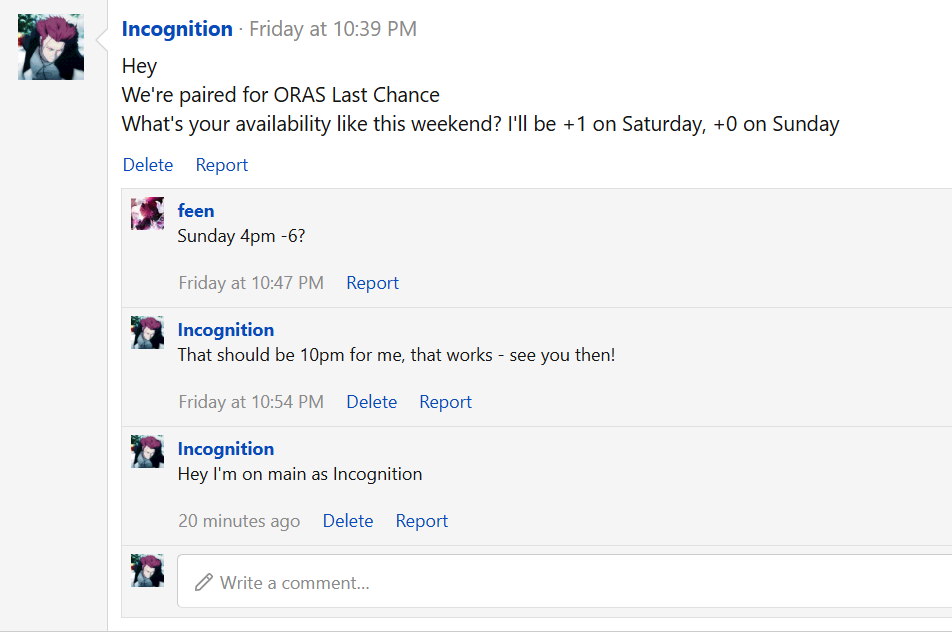Image resolution: width=952 pixels, height=632 pixels.
Task: Report the main profile post
Action: (221, 165)
